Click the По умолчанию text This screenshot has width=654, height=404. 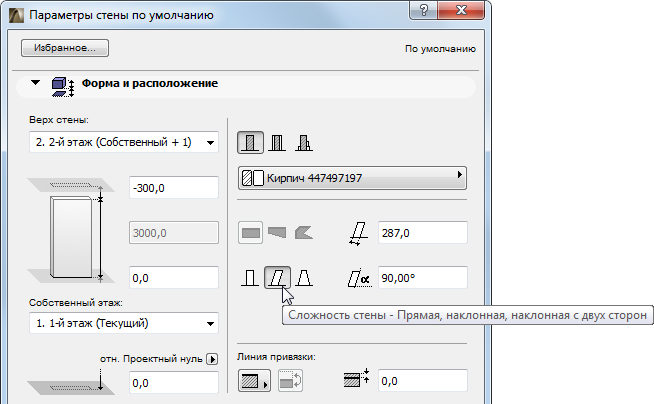tap(440, 49)
